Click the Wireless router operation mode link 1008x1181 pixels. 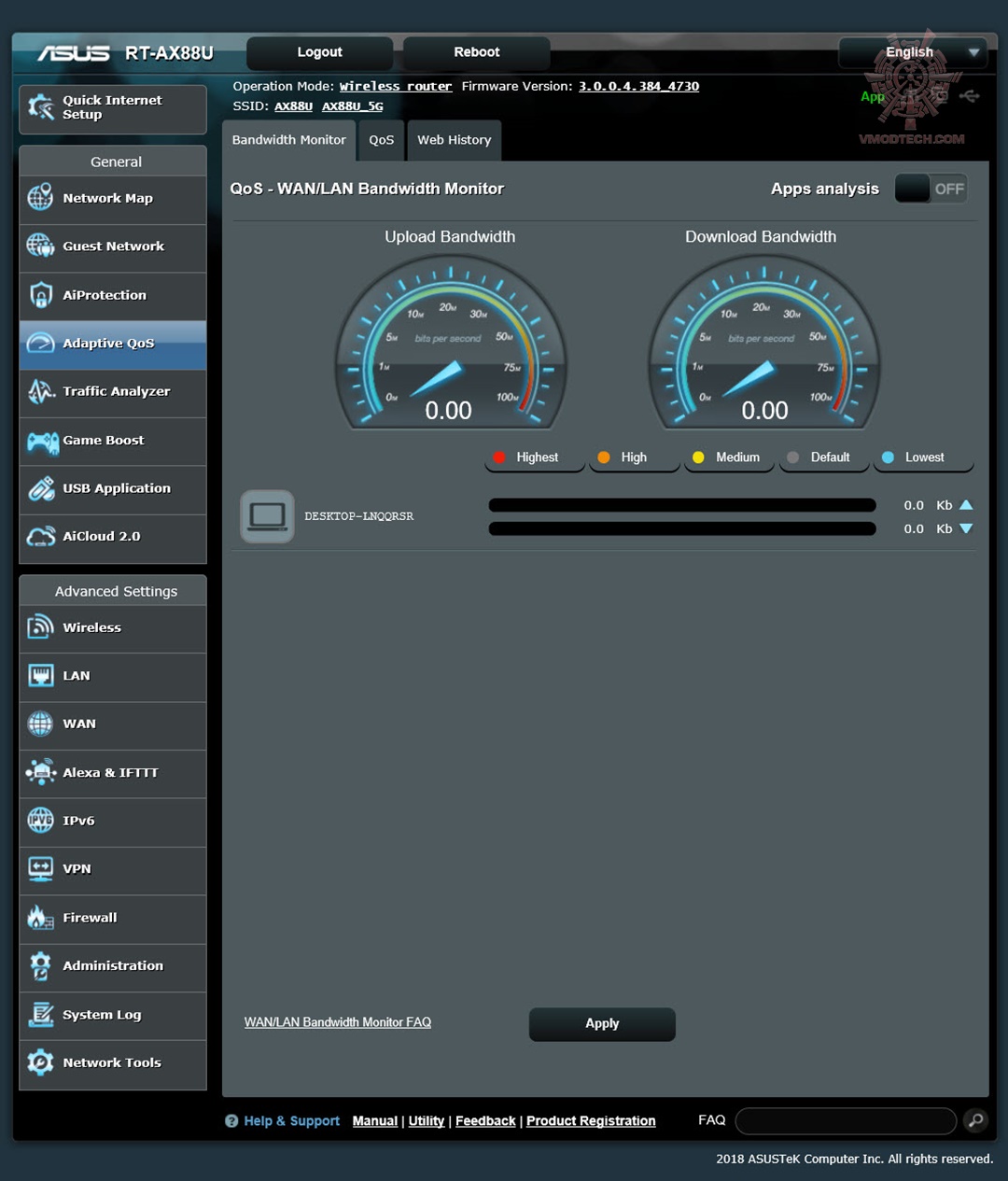[x=396, y=86]
